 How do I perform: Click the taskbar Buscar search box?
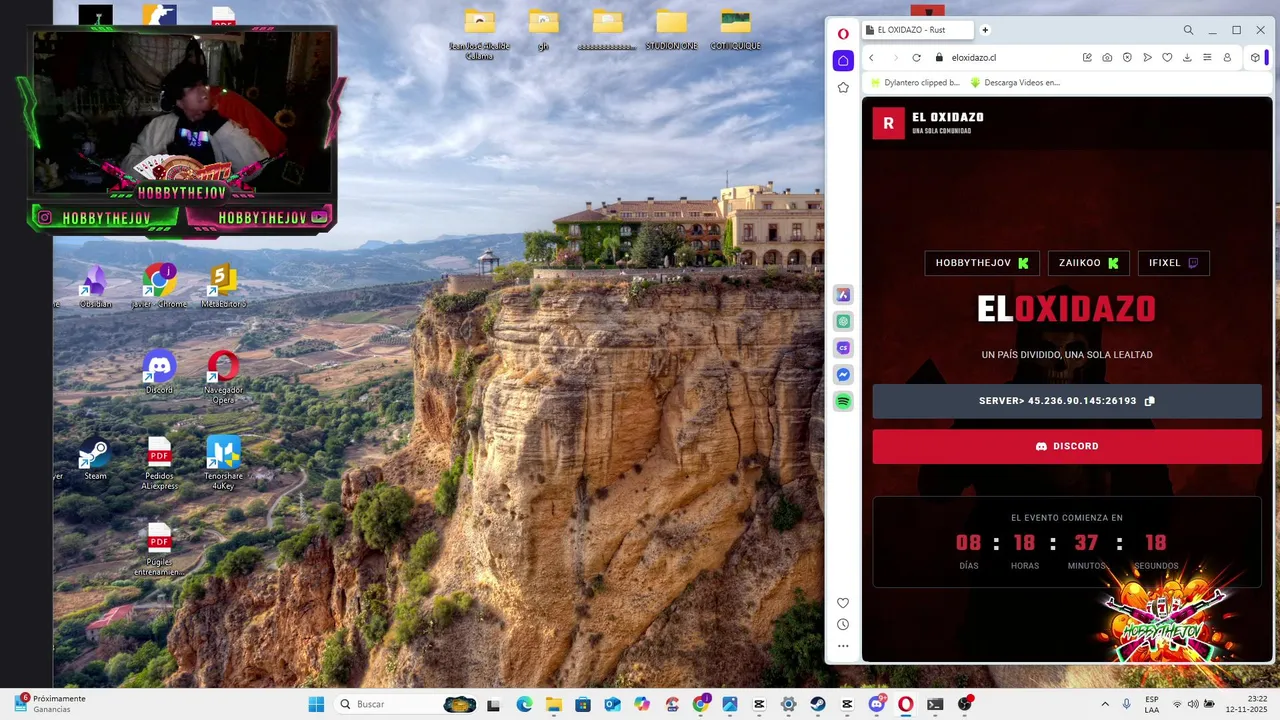click(x=407, y=704)
